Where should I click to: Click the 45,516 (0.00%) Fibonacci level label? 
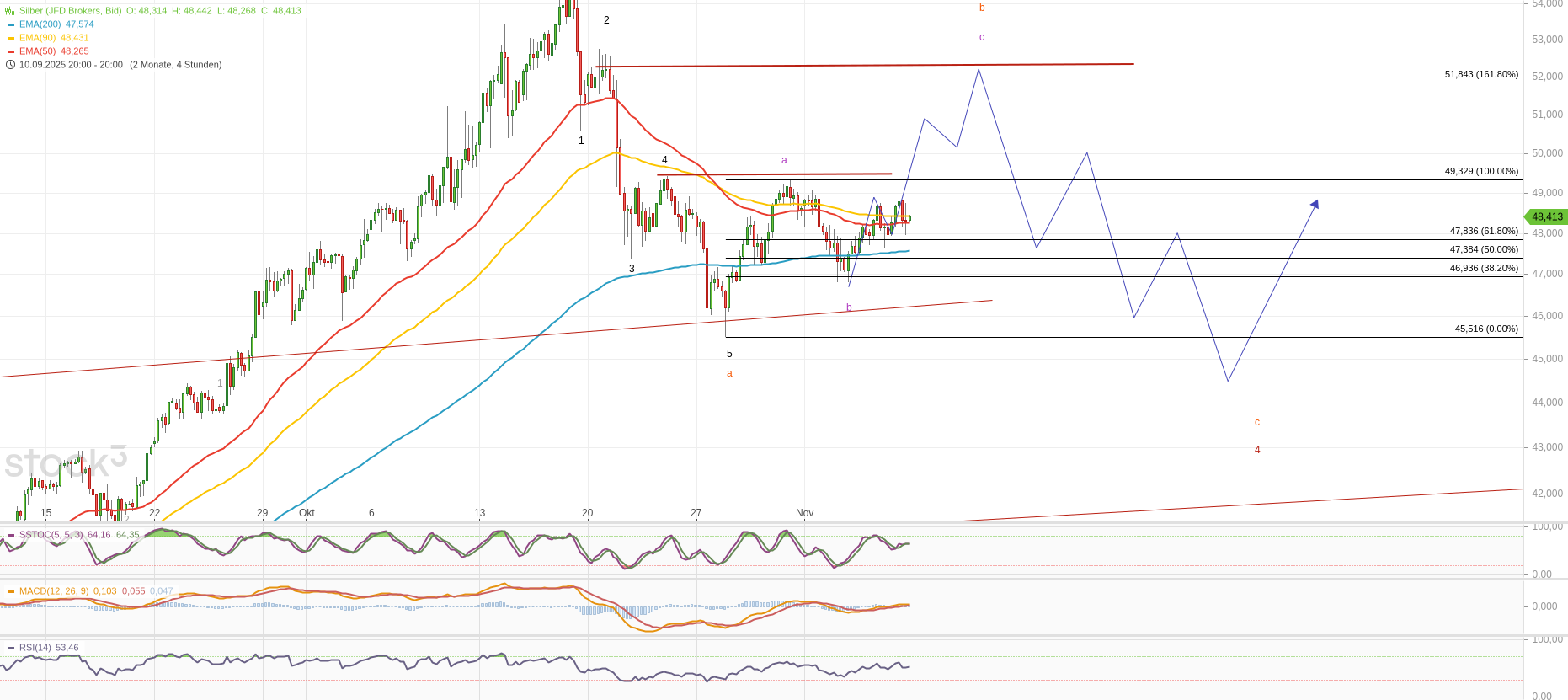(1486, 329)
